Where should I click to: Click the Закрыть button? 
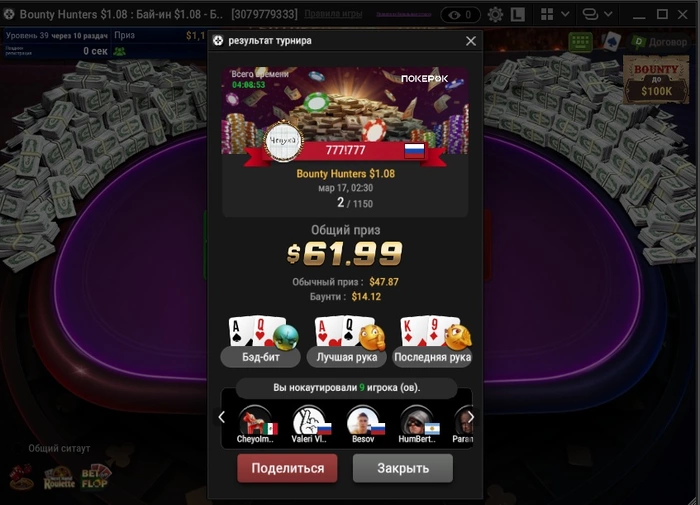coord(403,468)
